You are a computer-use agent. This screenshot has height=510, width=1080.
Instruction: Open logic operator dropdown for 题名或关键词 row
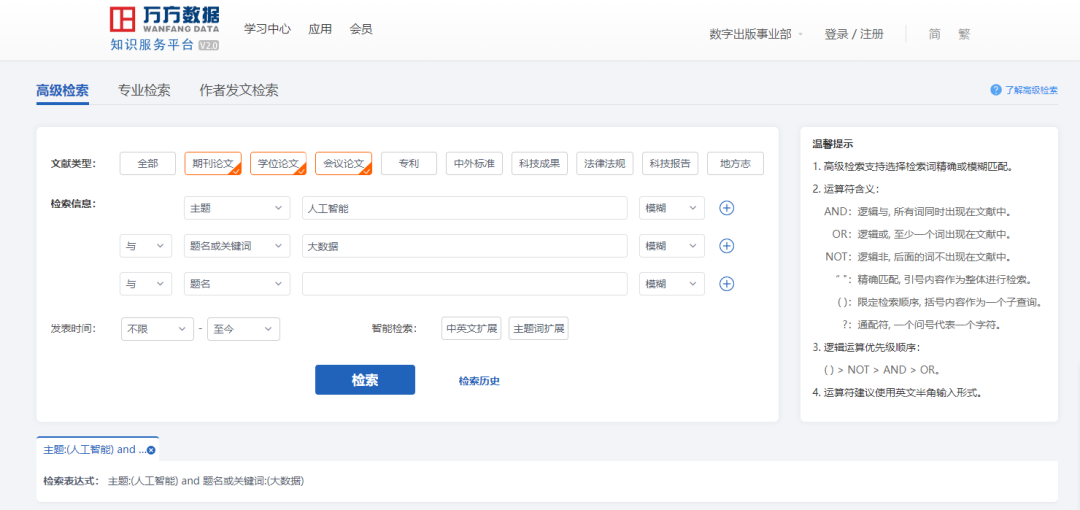(146, 246)
